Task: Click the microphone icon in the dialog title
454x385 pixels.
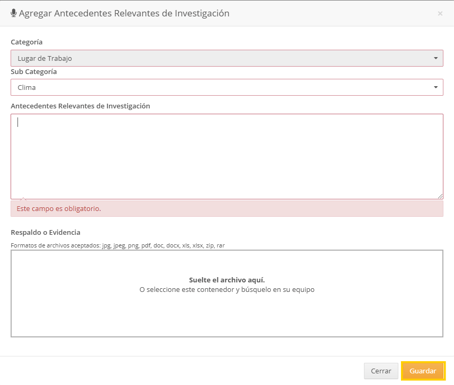Action: [13, 13]
